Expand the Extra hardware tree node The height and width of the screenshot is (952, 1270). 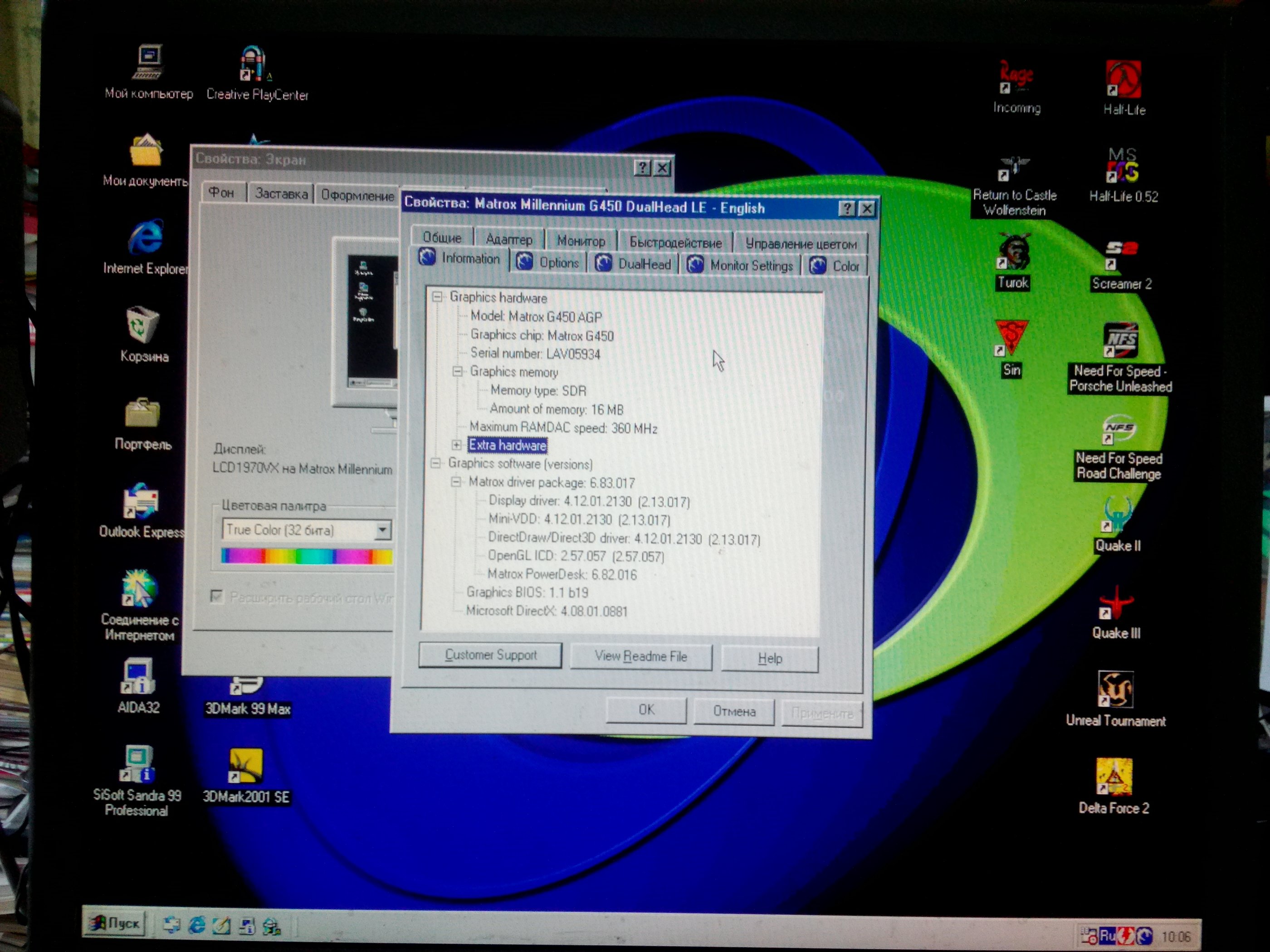click(456, 445)
